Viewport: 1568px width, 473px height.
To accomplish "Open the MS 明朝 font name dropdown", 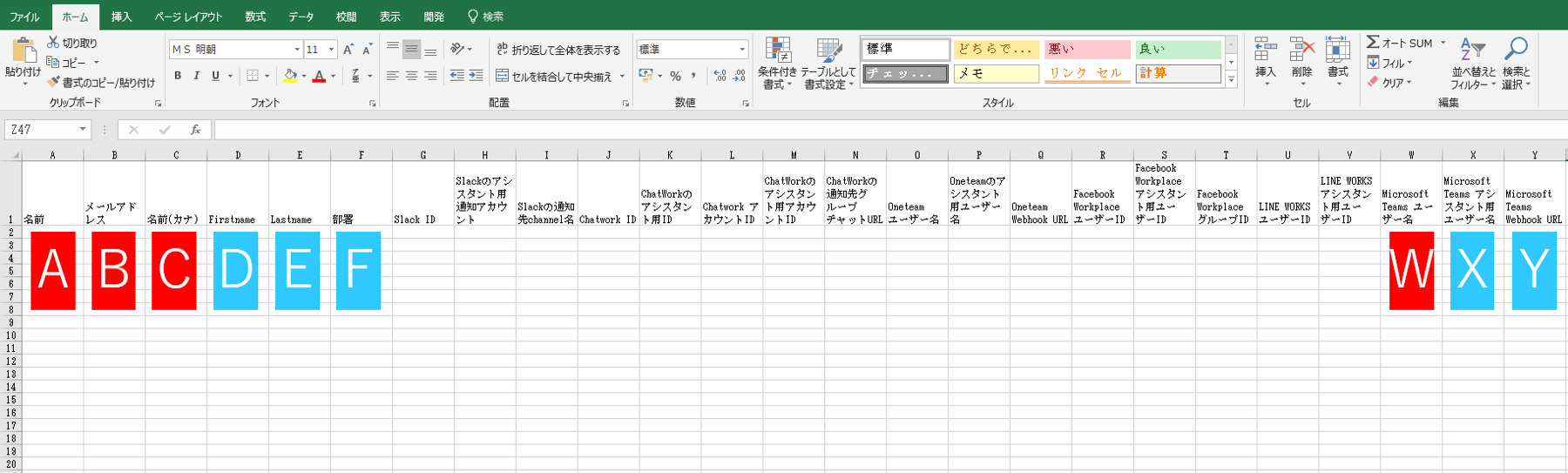I will pyautogui.click(x=297, y=50).
